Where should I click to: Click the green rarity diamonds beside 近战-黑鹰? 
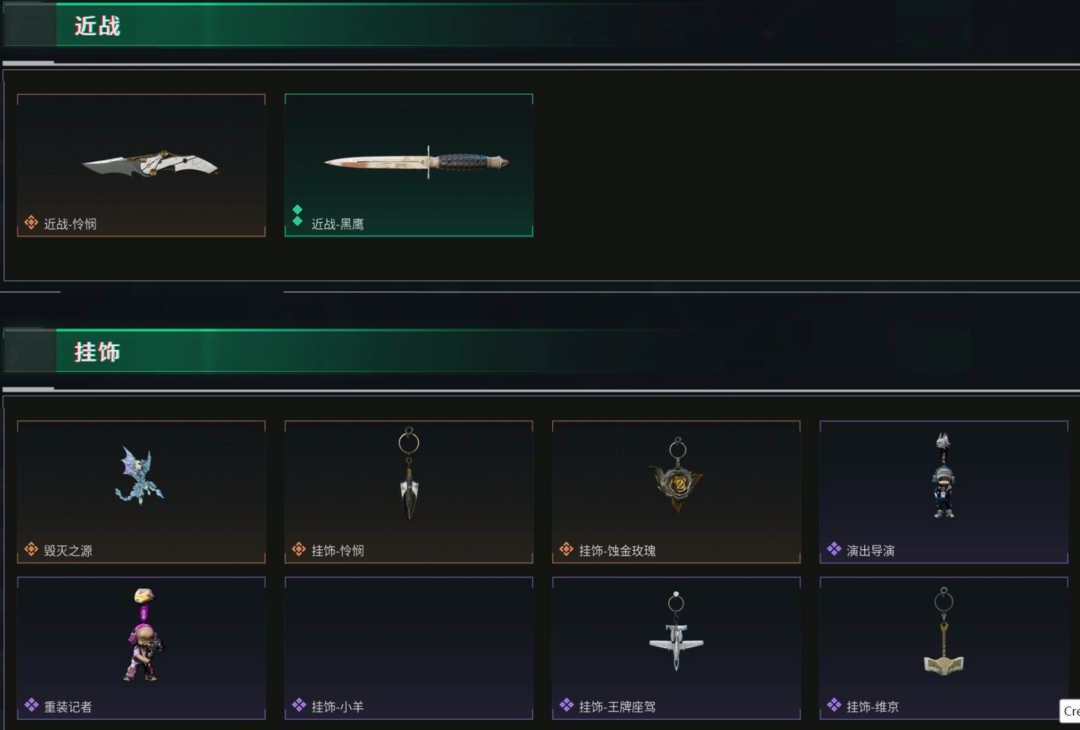(298, 215)
